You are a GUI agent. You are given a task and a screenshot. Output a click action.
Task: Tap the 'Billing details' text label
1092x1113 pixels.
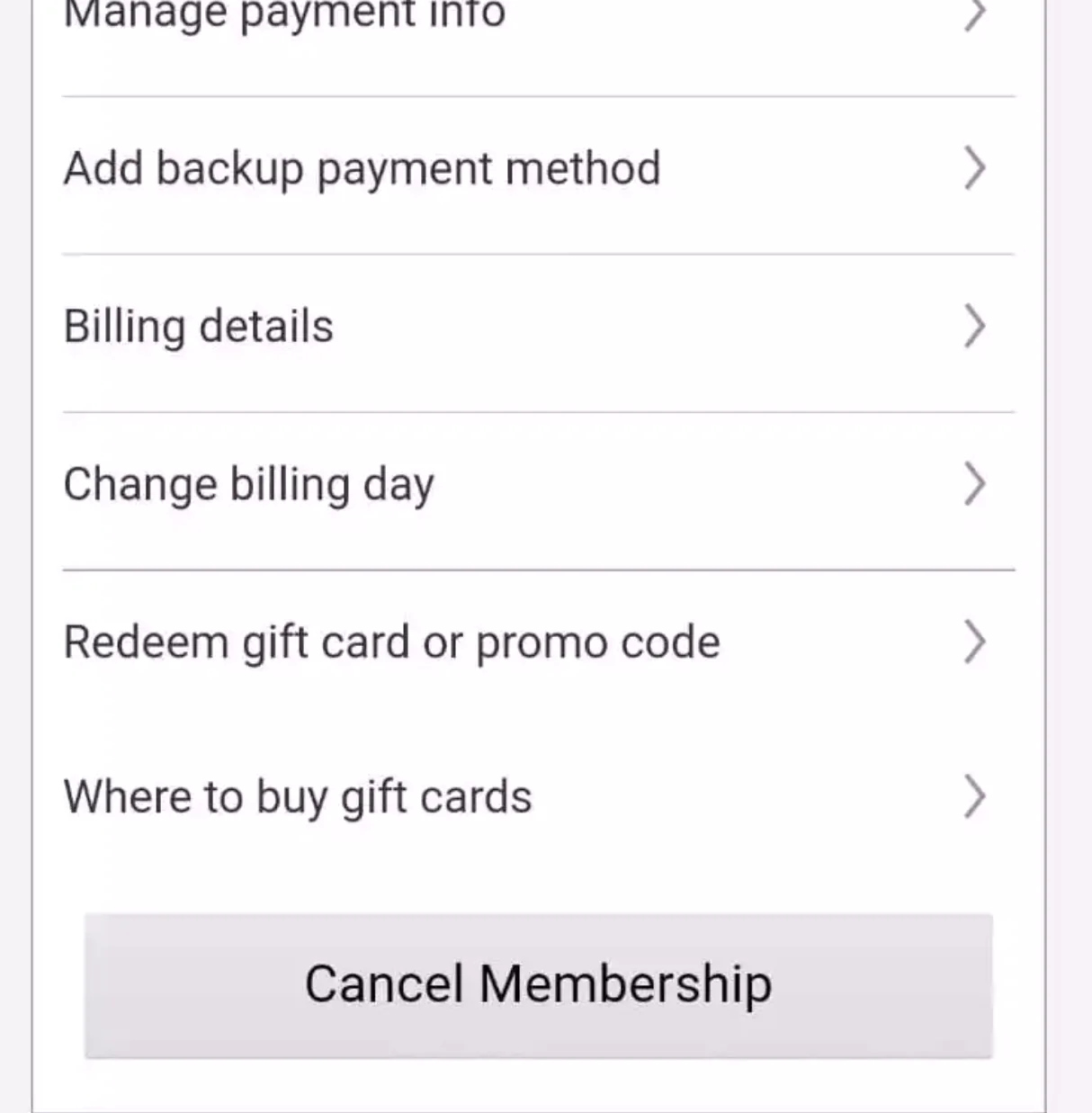(x=199, y=327)
